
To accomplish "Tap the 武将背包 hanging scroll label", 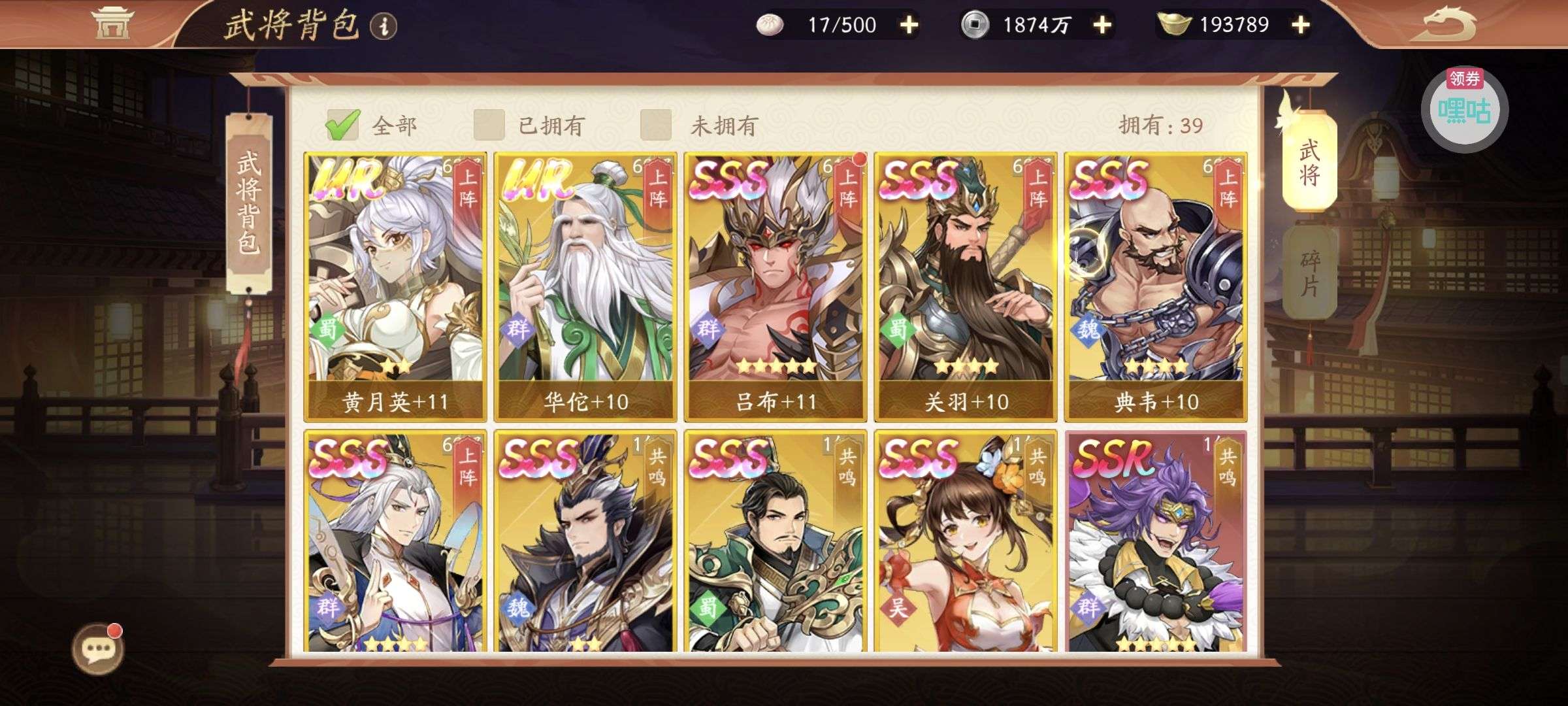I will [x=249, y=203].
